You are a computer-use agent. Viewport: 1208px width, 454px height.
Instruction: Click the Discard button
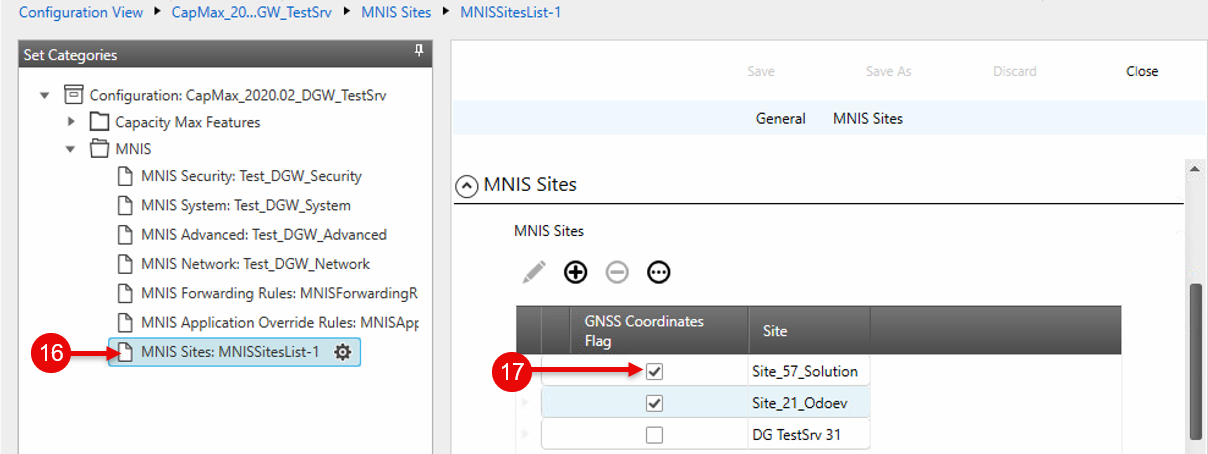[x=1015, y=71]
